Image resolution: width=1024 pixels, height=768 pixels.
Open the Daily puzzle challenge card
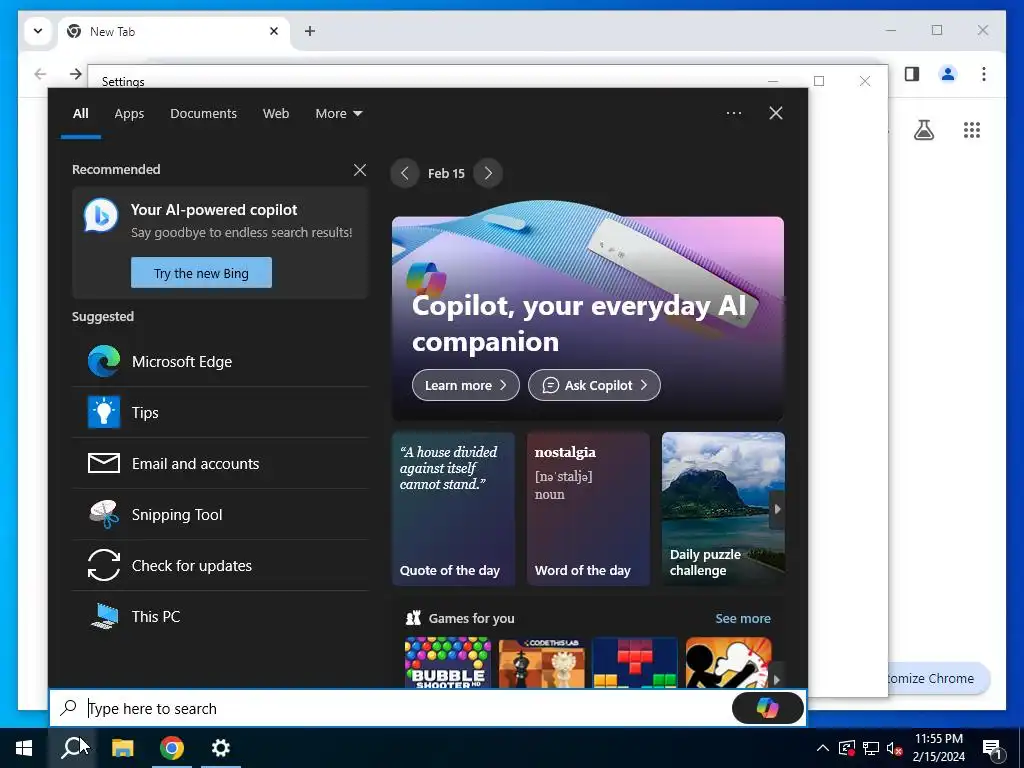click(723, 508)
